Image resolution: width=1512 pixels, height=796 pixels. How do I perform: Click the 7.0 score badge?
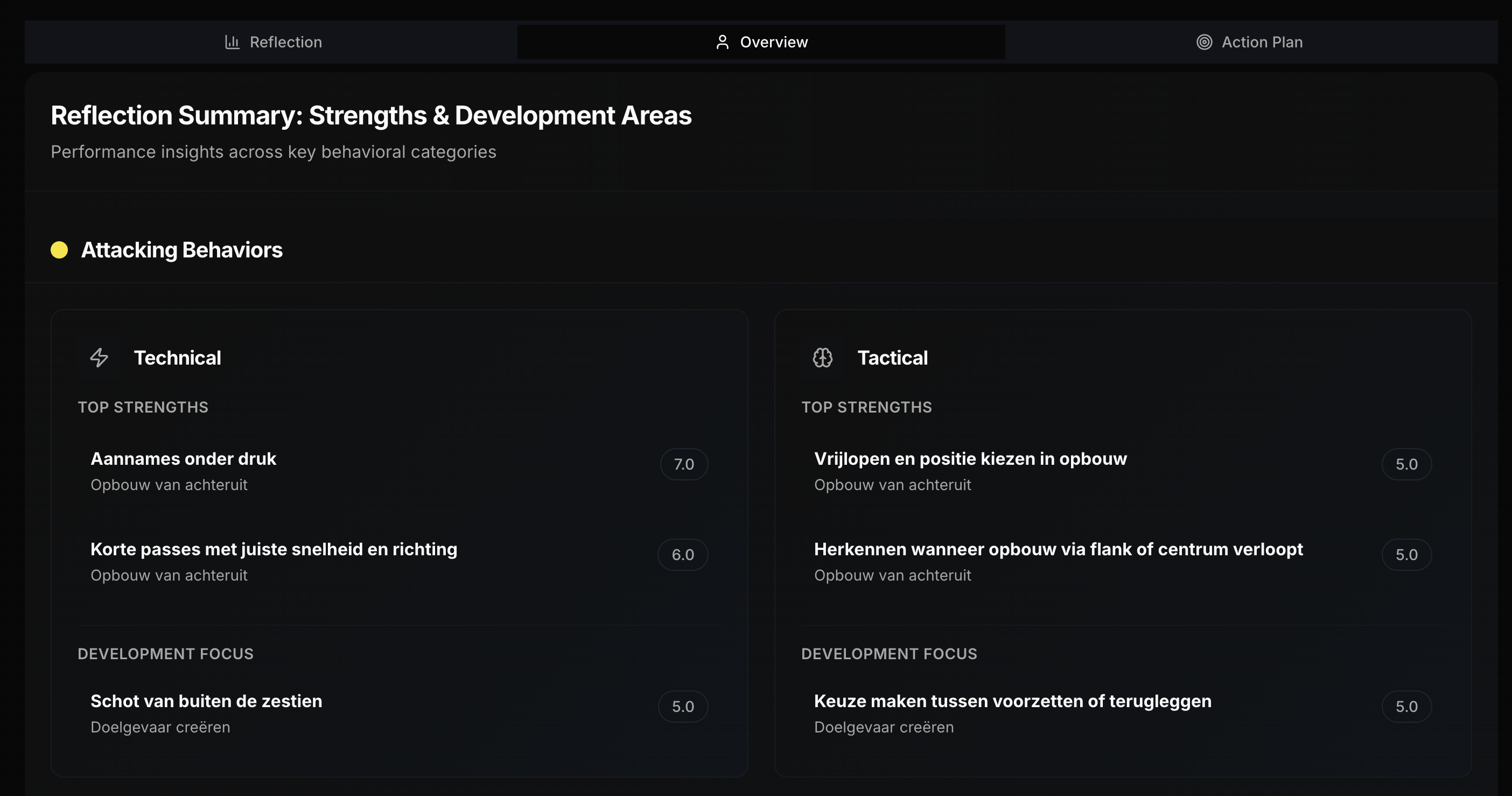[684, 464]
